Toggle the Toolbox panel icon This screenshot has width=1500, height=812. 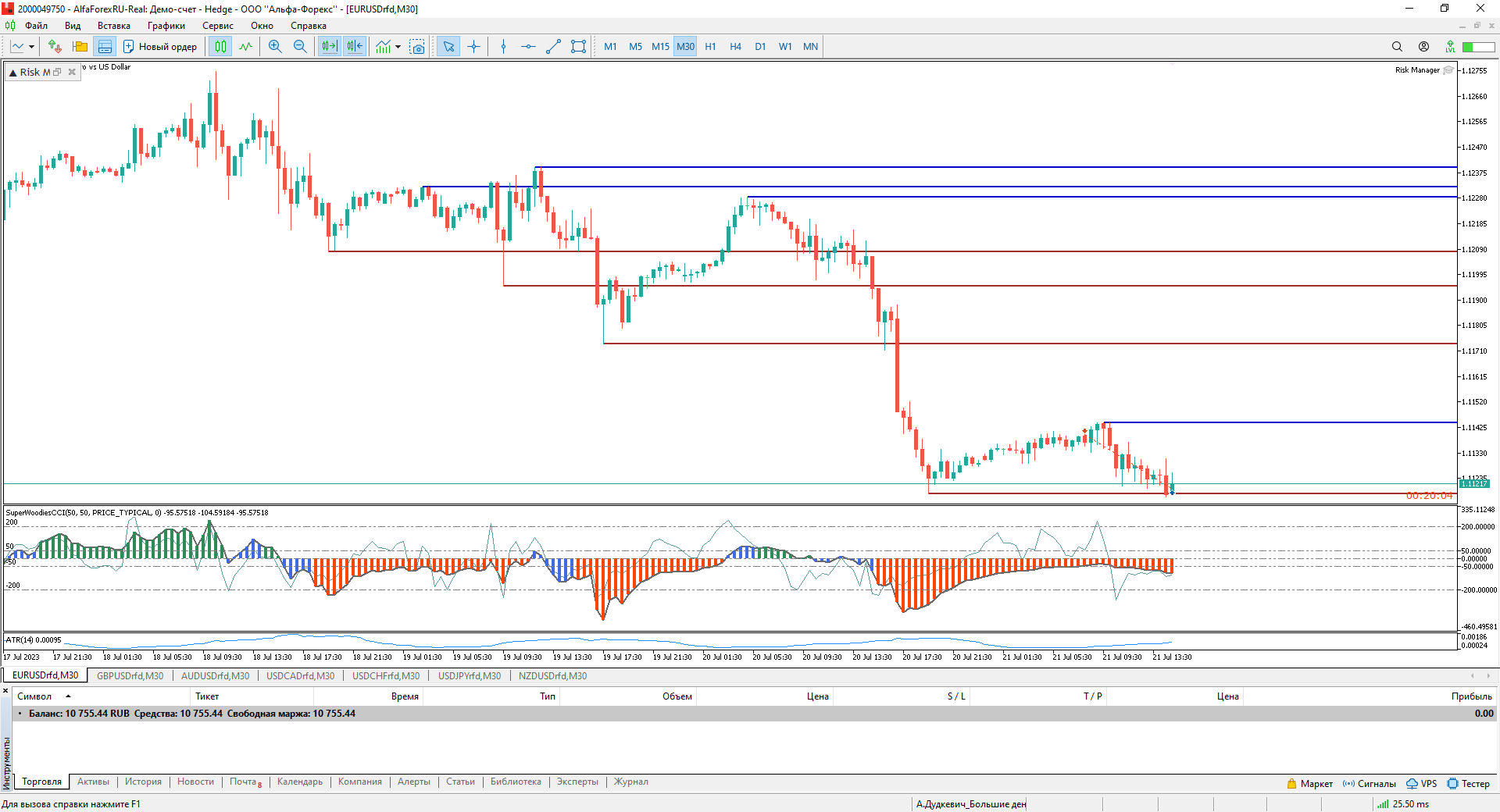tap(105, 47)
